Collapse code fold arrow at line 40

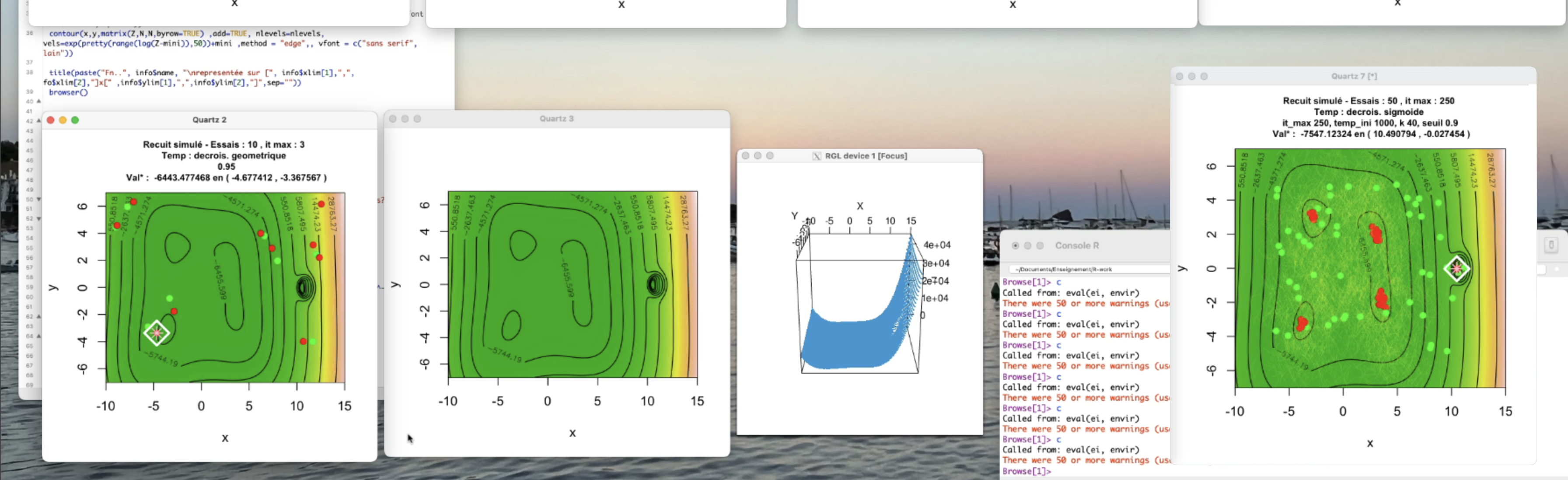coord(39,102)
